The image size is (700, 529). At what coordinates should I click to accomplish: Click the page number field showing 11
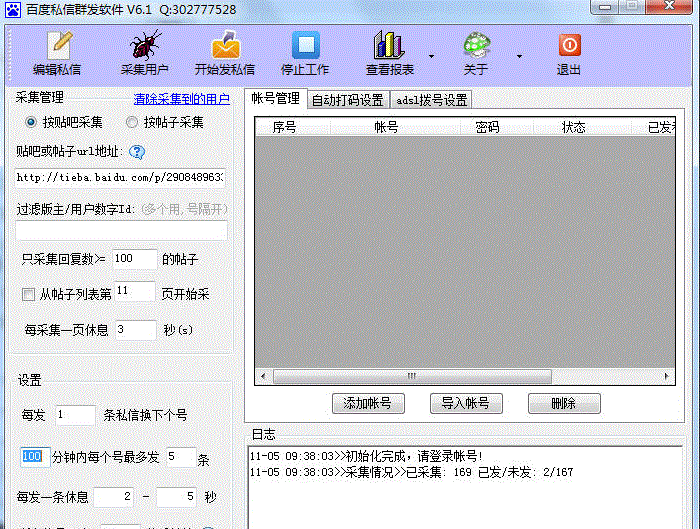tap(135, 291)
